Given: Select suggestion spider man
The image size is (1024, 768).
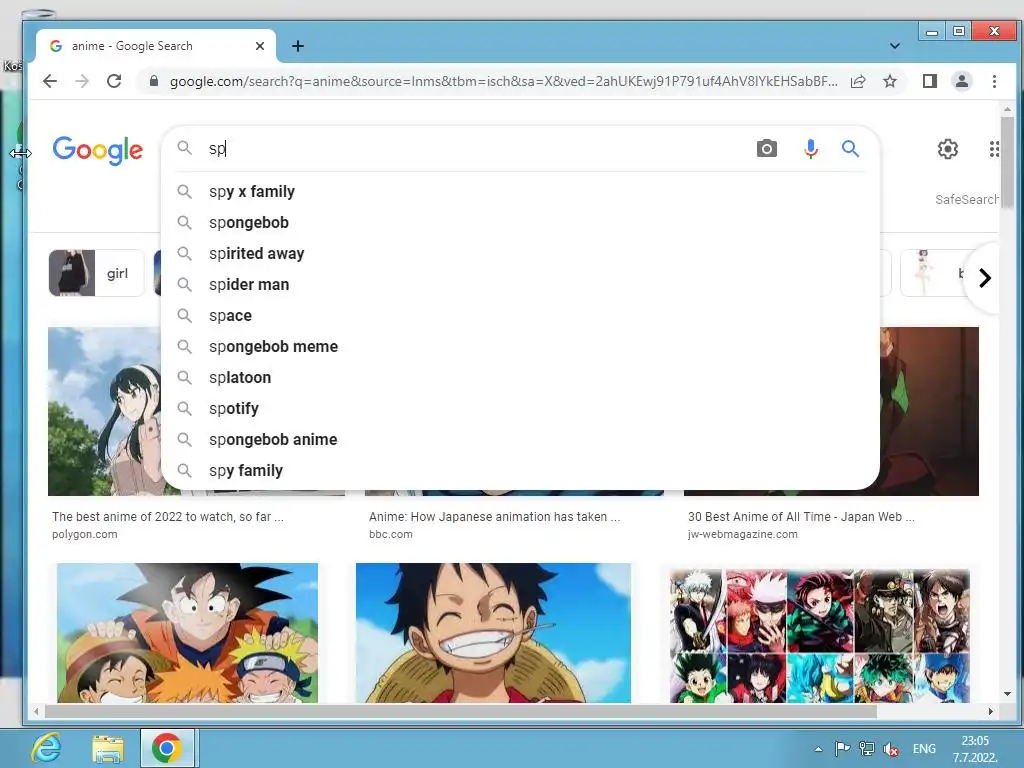Looking at the screenshot, I should tap(520, 285).
